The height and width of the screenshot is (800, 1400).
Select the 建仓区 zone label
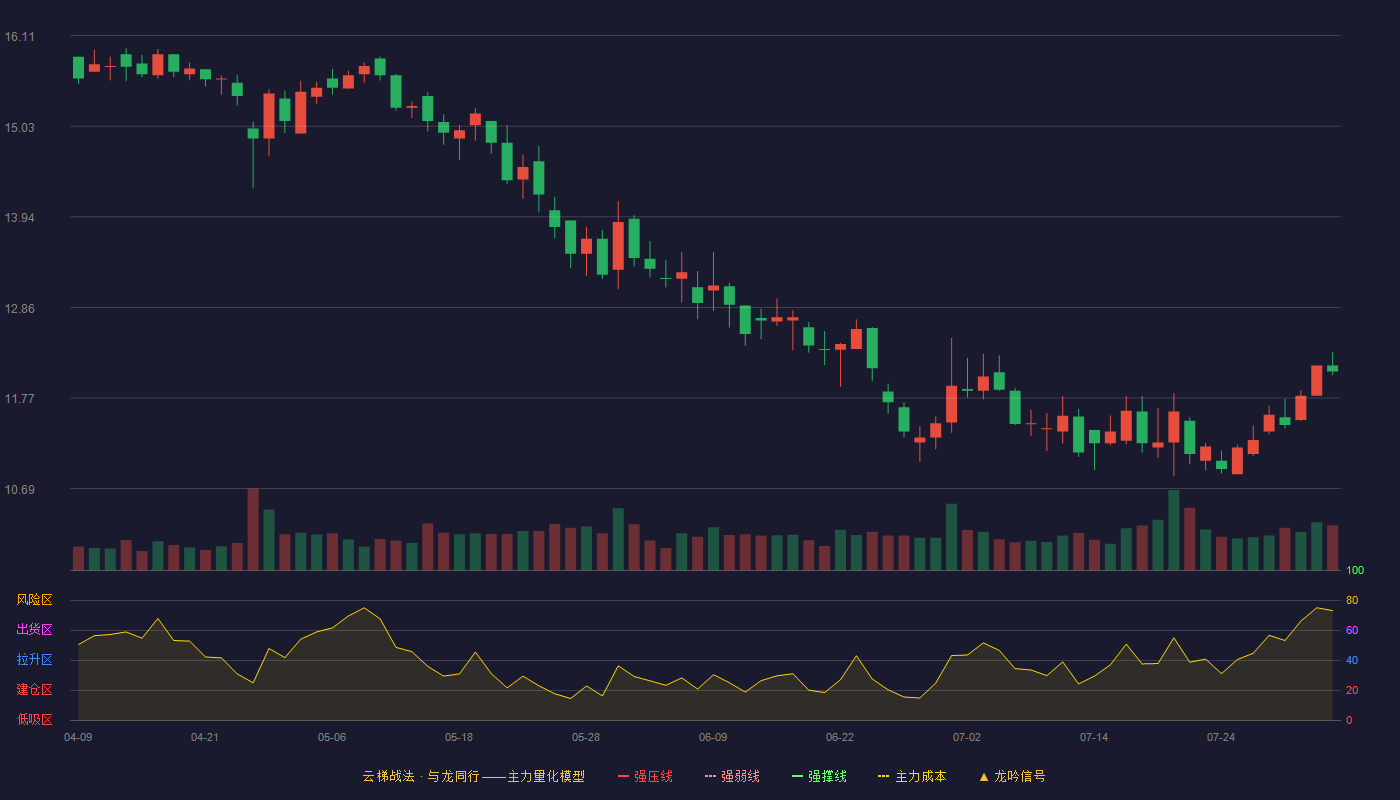(x=34, y=690)
